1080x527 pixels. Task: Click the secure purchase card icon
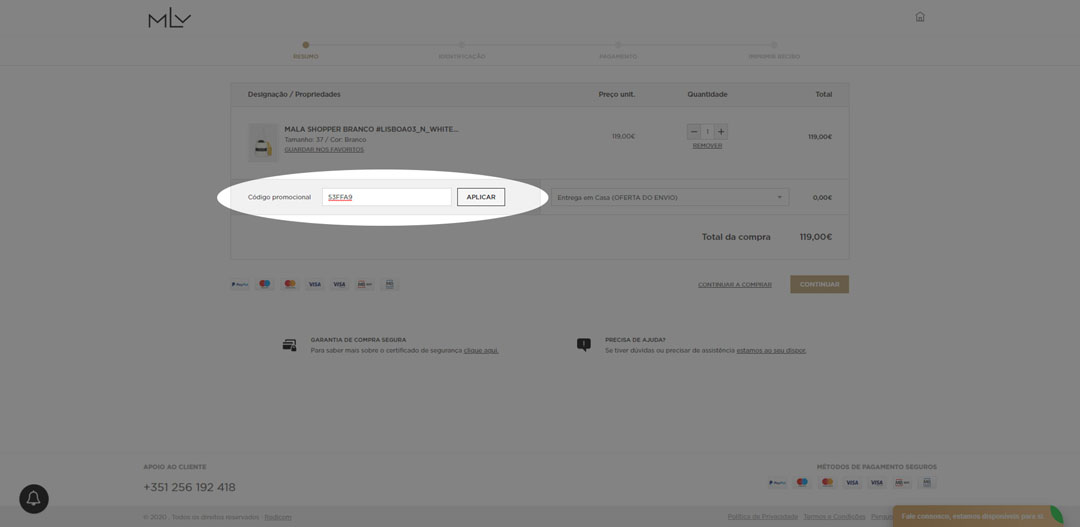click(289, 345)
